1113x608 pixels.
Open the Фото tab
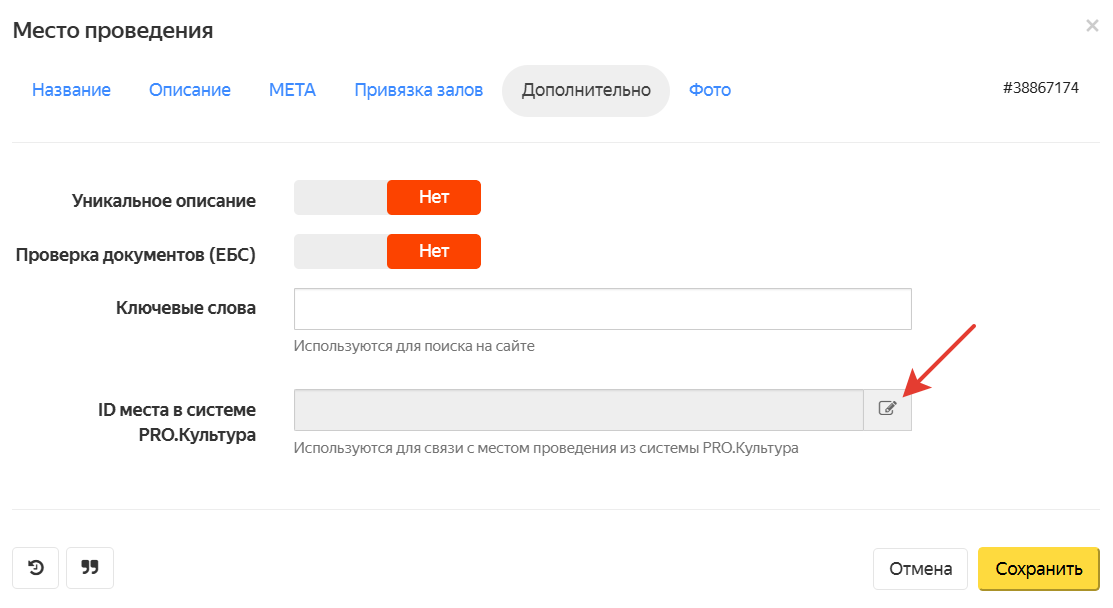[710, 90]
